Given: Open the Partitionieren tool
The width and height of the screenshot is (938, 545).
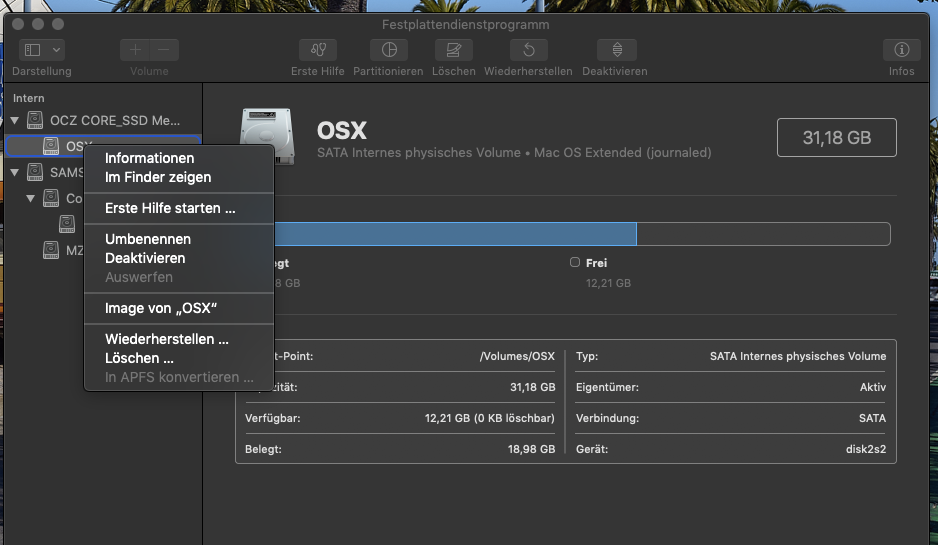Looking at the screenshot, I should click(389, 50).
